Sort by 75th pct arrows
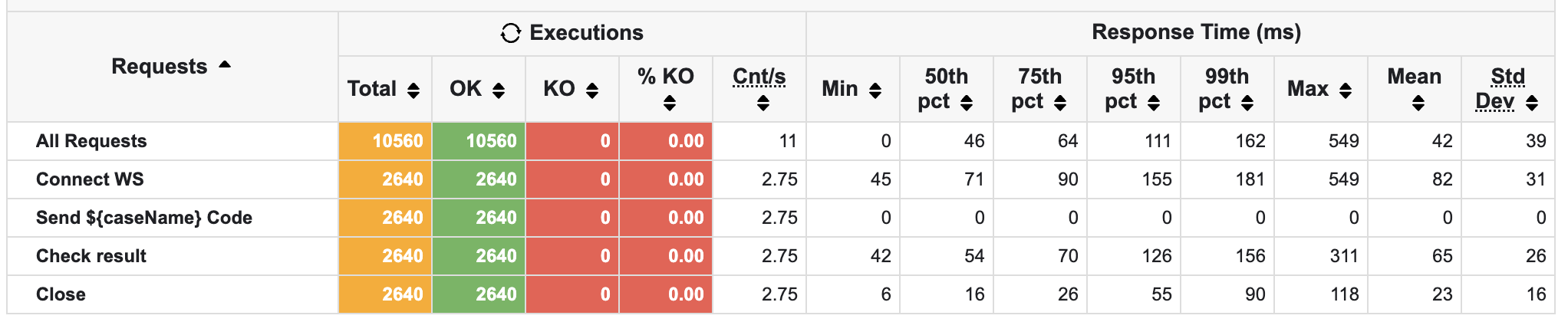Viewport: 1568px width, 322px height. (x=1060, y=103)
